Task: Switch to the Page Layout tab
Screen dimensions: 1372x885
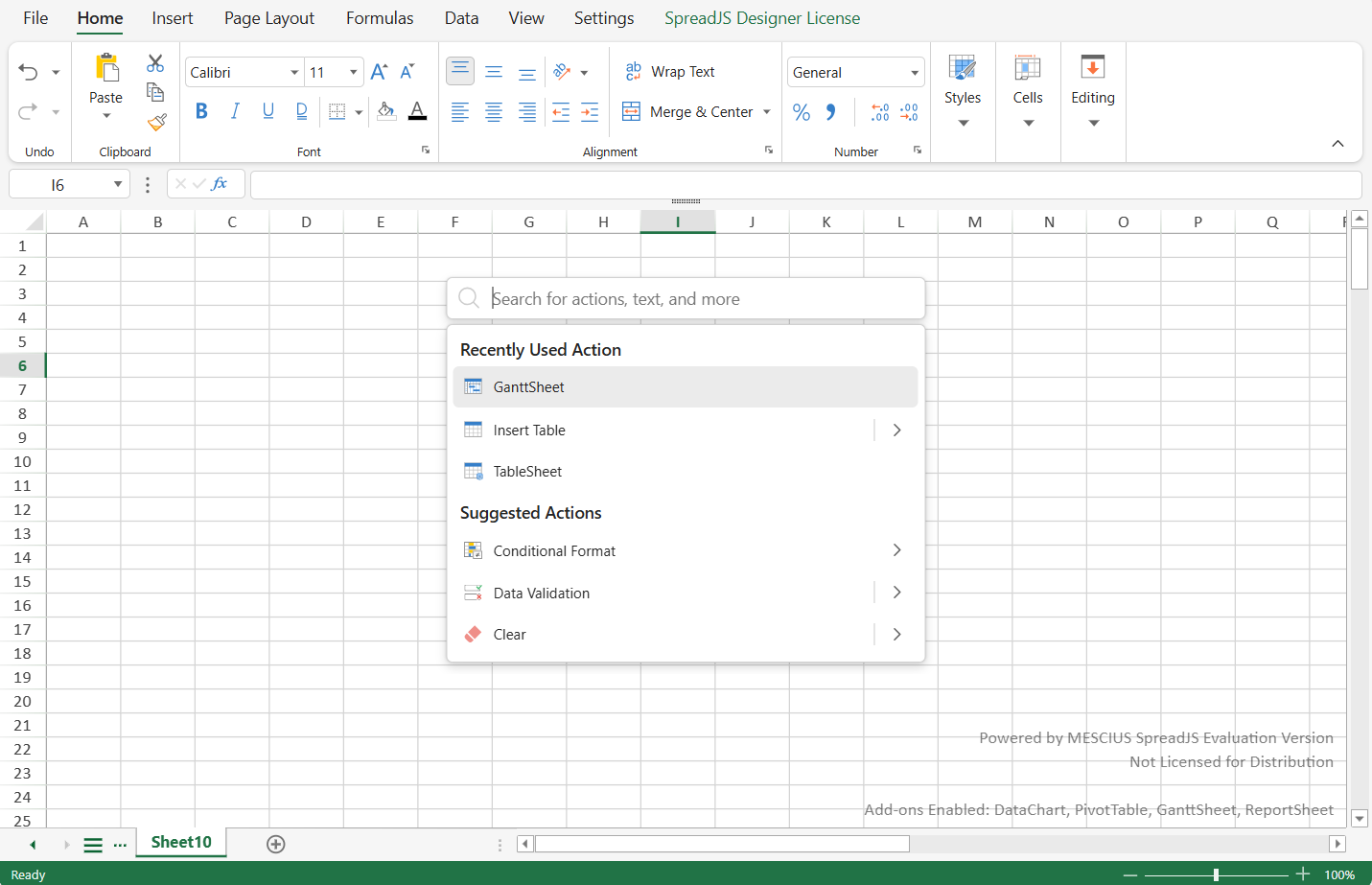Action: coord(269,18)
